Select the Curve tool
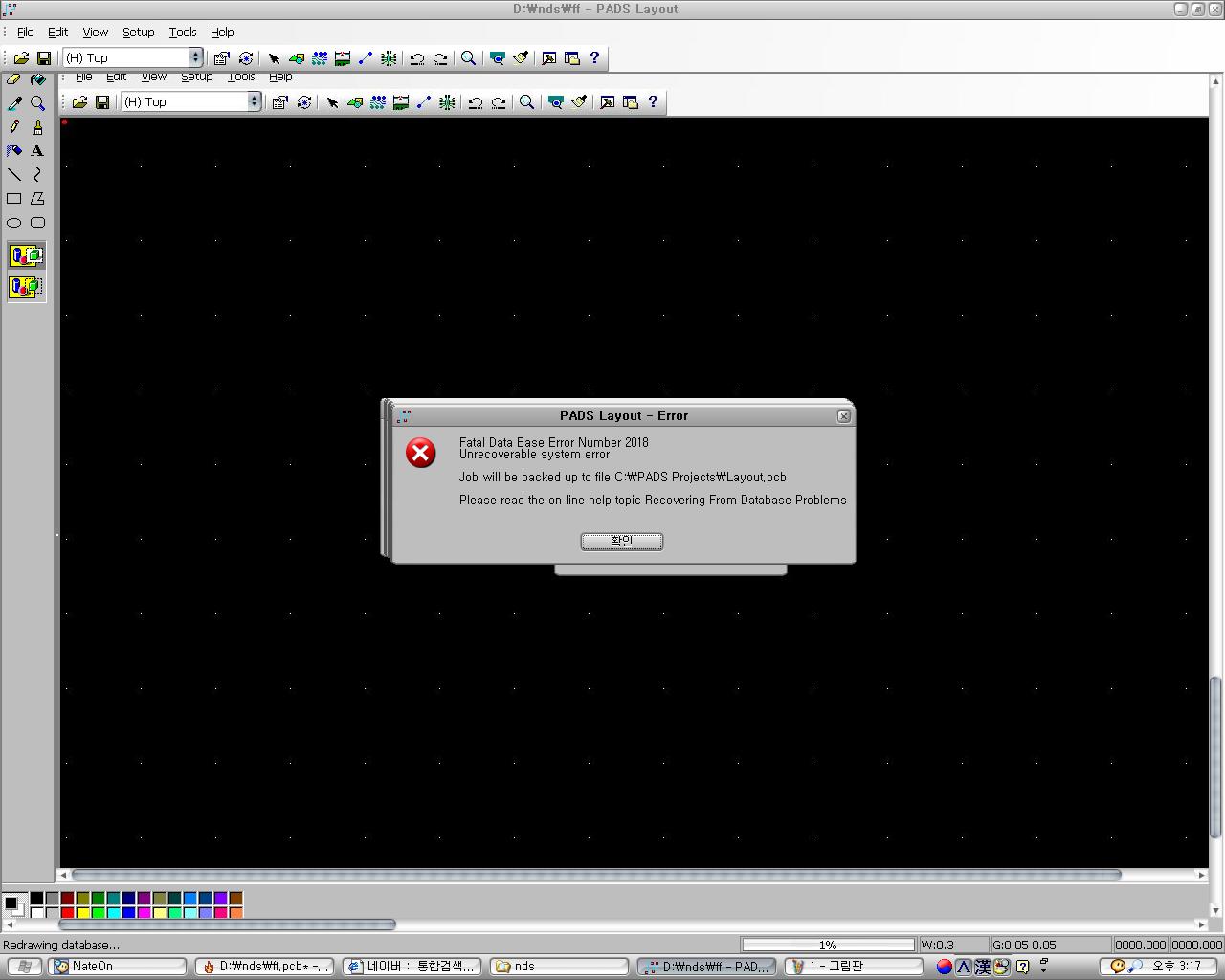 pyautogui.click(x=37, y=174)
